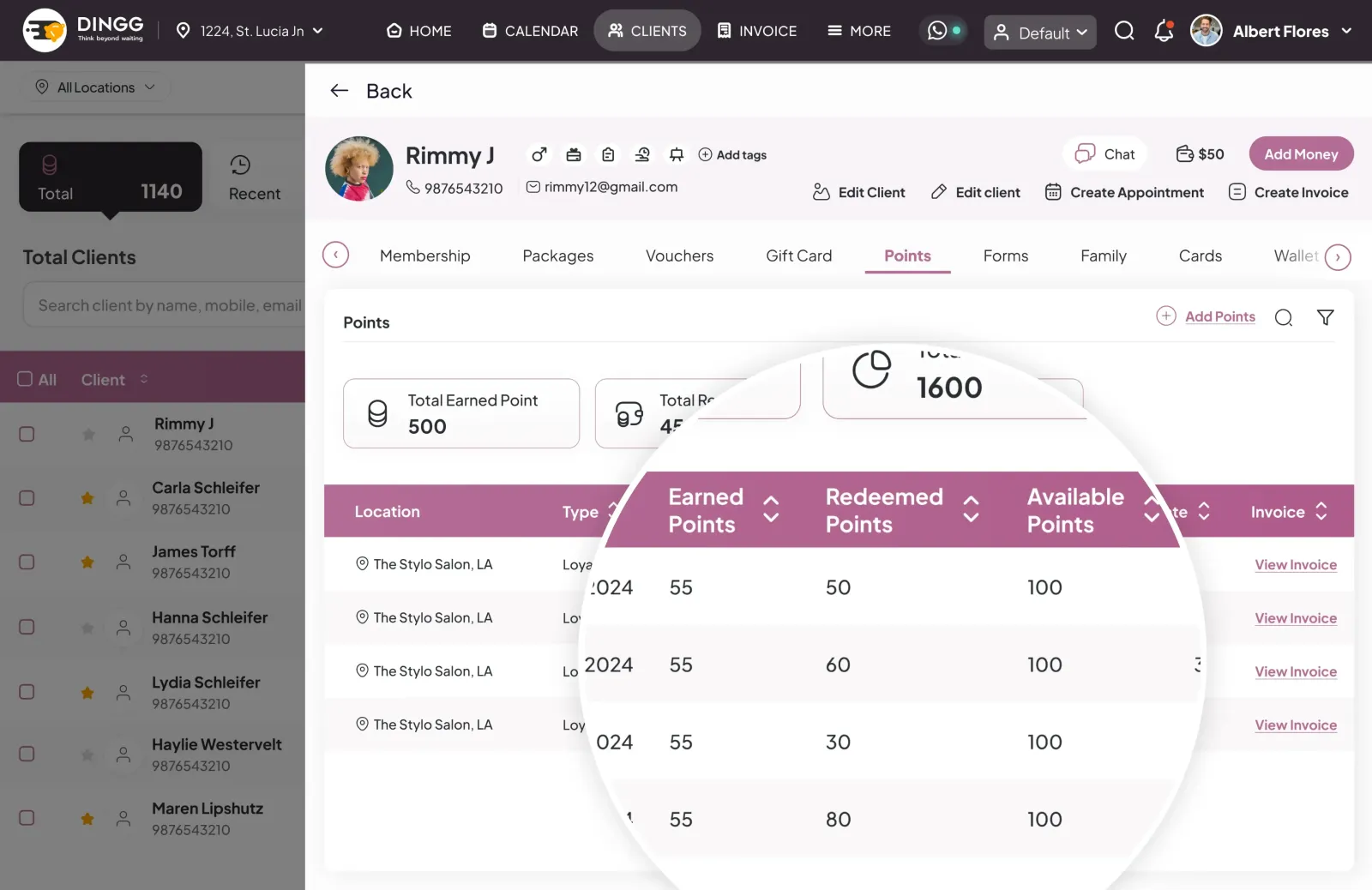Toggle favorite star for Hanna Schleifer
The width and height of the screenshot is (1372, 890).
[87, 628]
